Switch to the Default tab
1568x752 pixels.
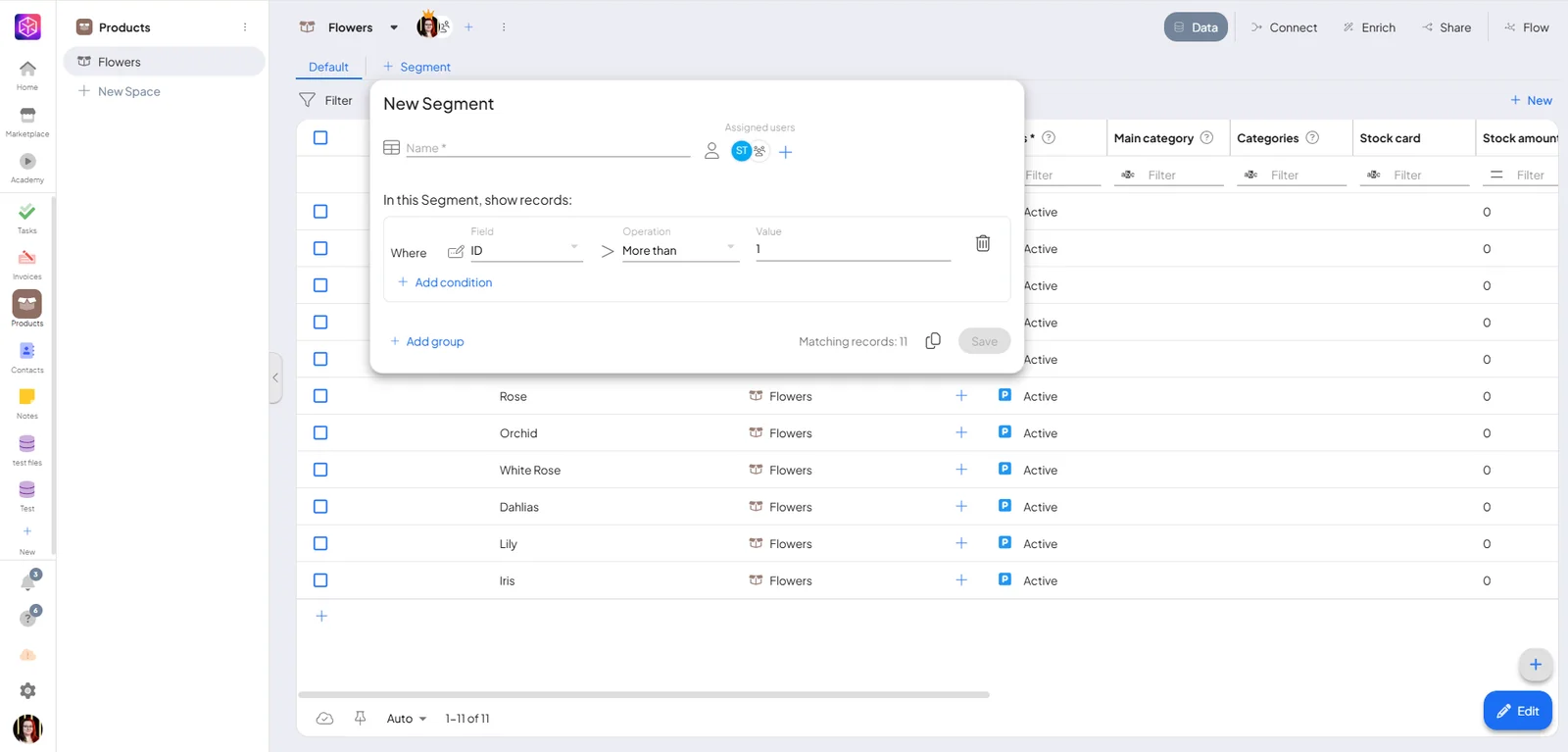(328, 67)
